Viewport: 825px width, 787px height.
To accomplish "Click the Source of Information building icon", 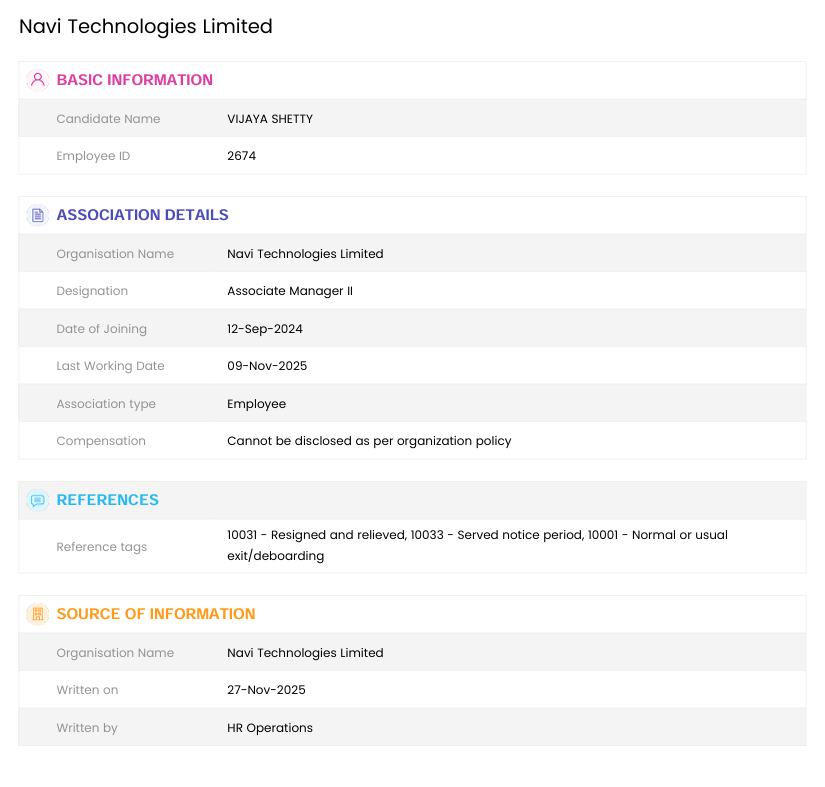I will (x=38, y=614).
